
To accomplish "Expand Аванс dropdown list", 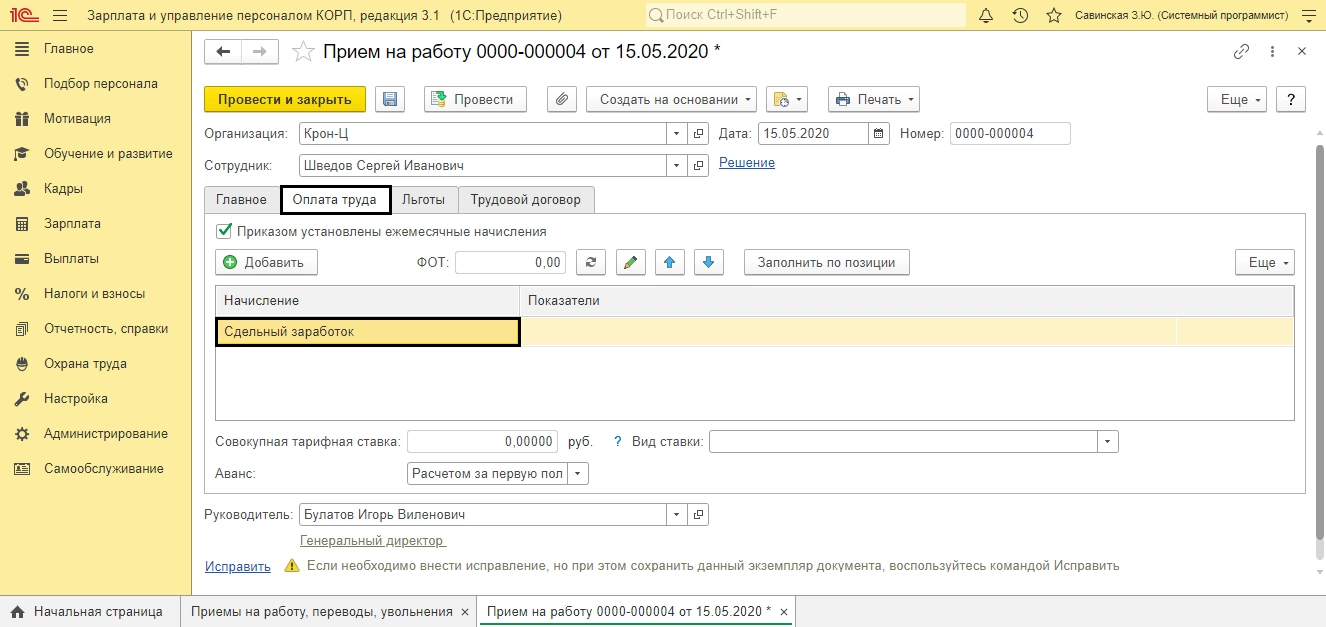I will 579,474.
